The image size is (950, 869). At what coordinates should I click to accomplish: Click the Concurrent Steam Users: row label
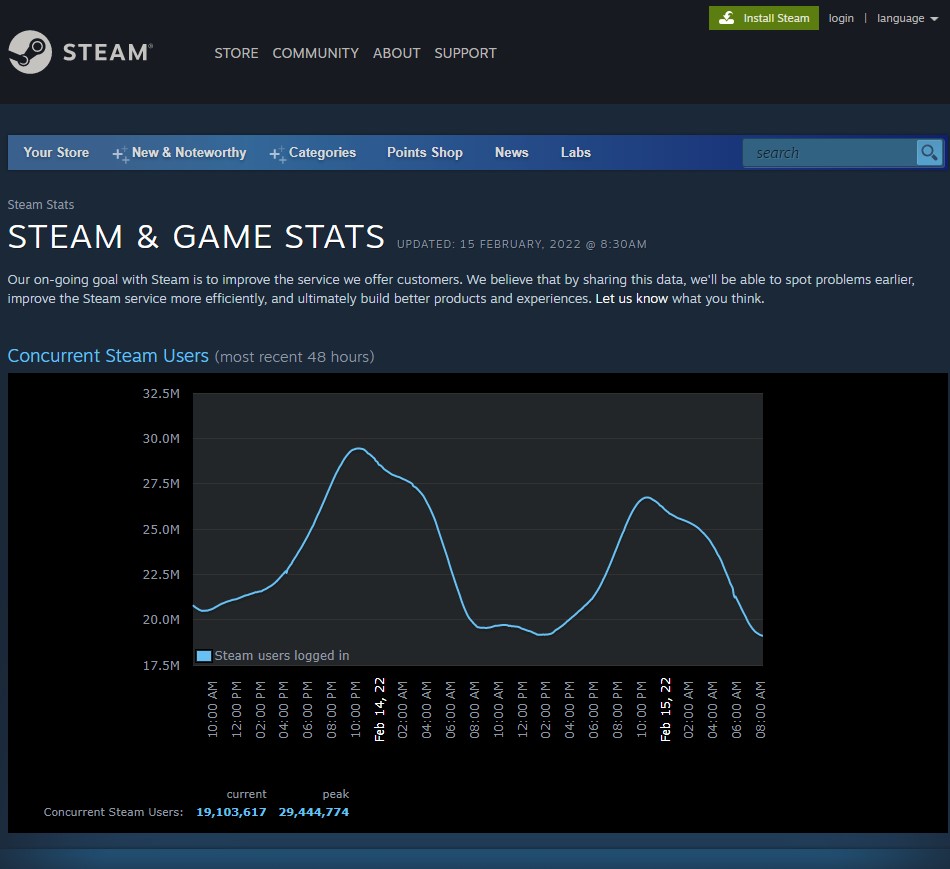click(113, 812)
